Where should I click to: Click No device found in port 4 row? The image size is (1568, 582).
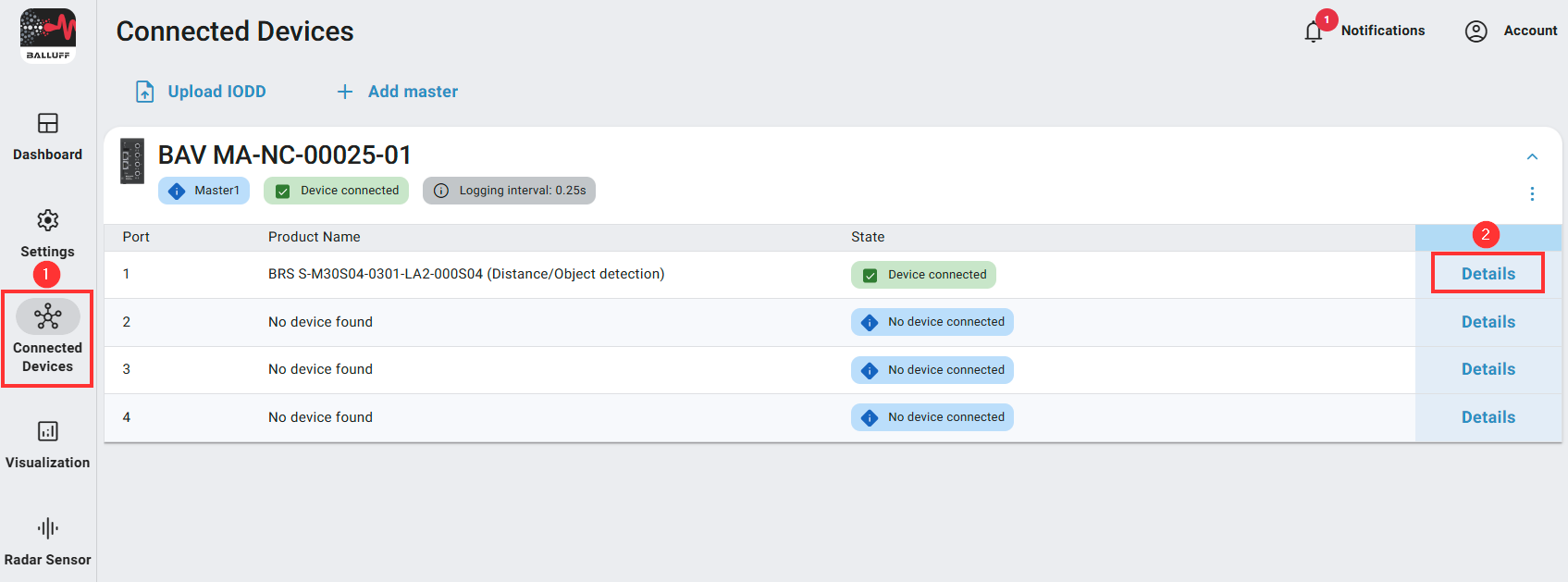320,417
